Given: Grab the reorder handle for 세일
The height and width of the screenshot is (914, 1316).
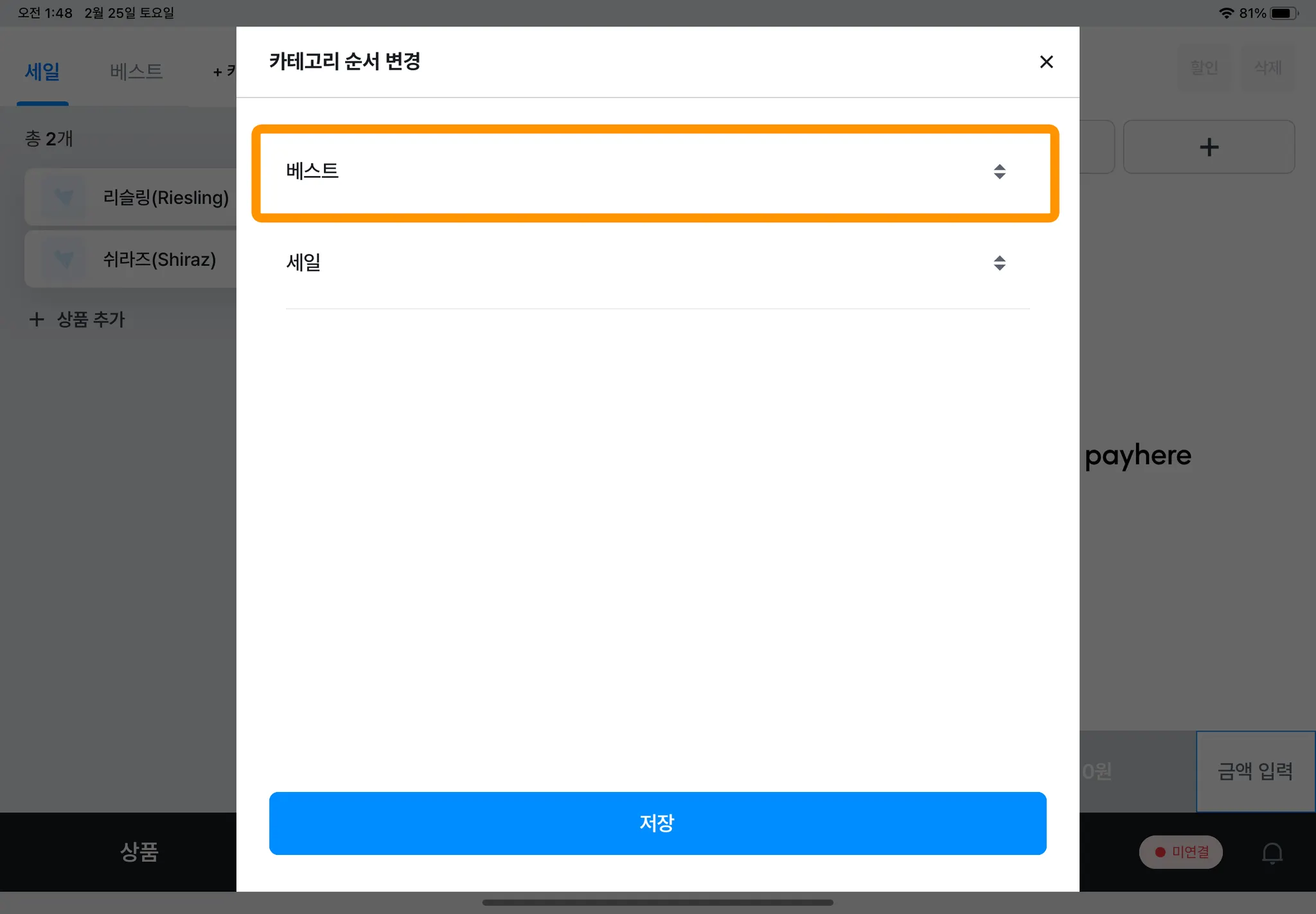Looking at the screenshot, I should [999, 263].
